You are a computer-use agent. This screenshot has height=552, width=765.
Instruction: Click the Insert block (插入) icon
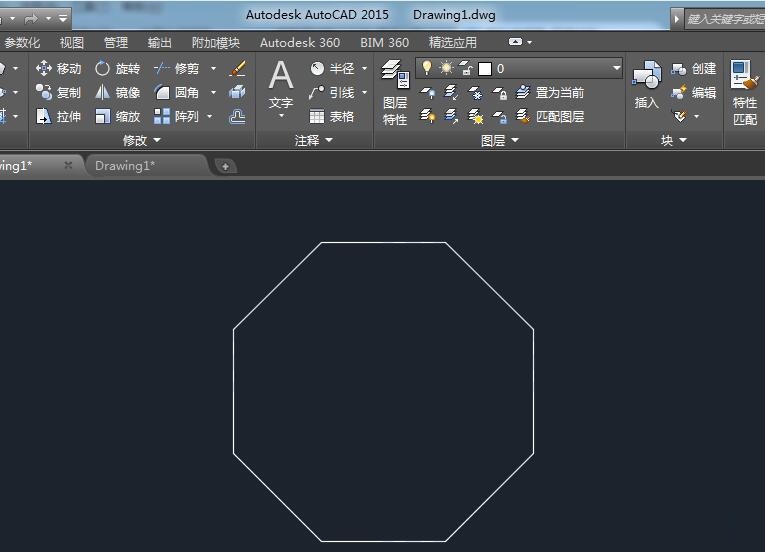[x=646, y=84]
